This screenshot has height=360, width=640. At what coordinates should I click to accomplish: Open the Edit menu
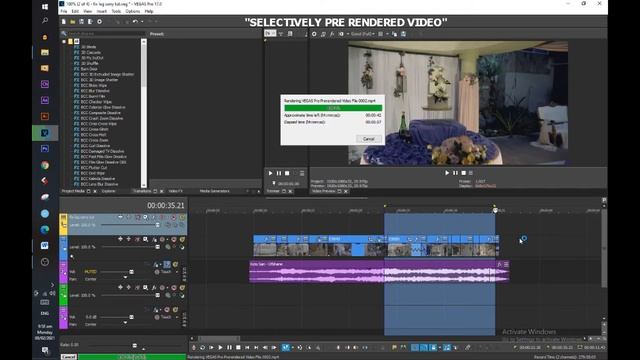pos(76,11)
